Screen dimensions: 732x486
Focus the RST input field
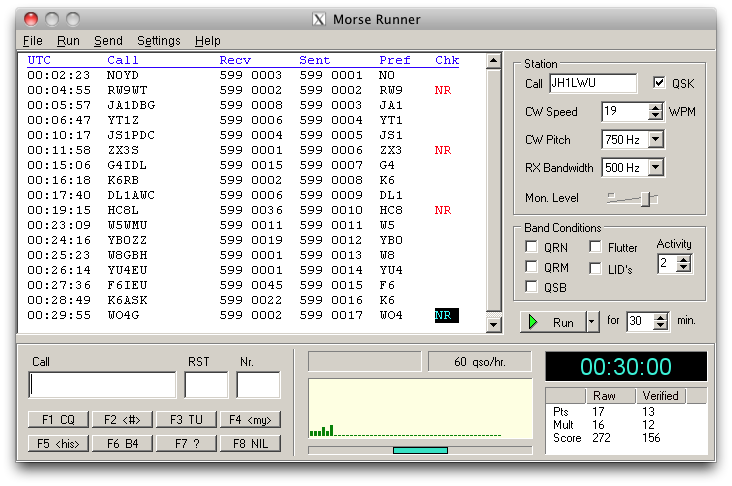click(x=206, y=385)
